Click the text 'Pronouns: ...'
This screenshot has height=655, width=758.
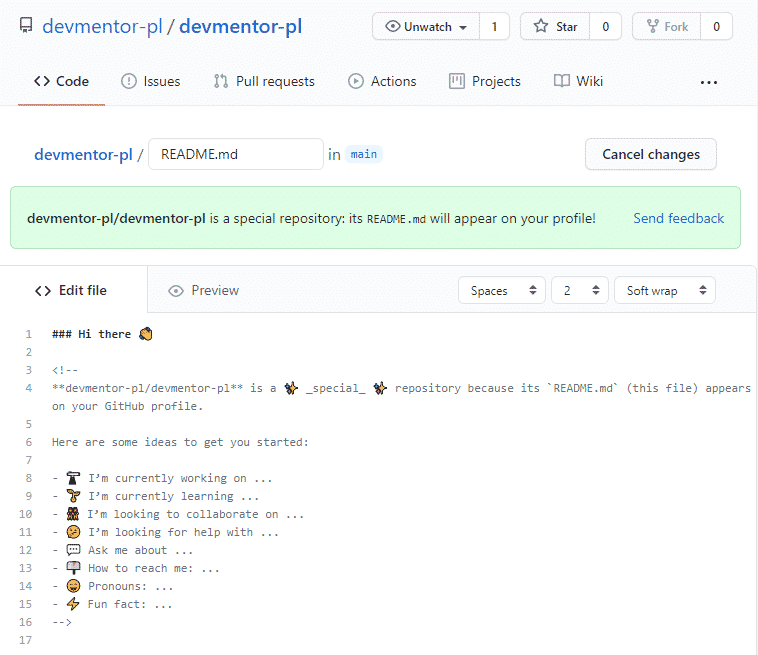(131, 586)
